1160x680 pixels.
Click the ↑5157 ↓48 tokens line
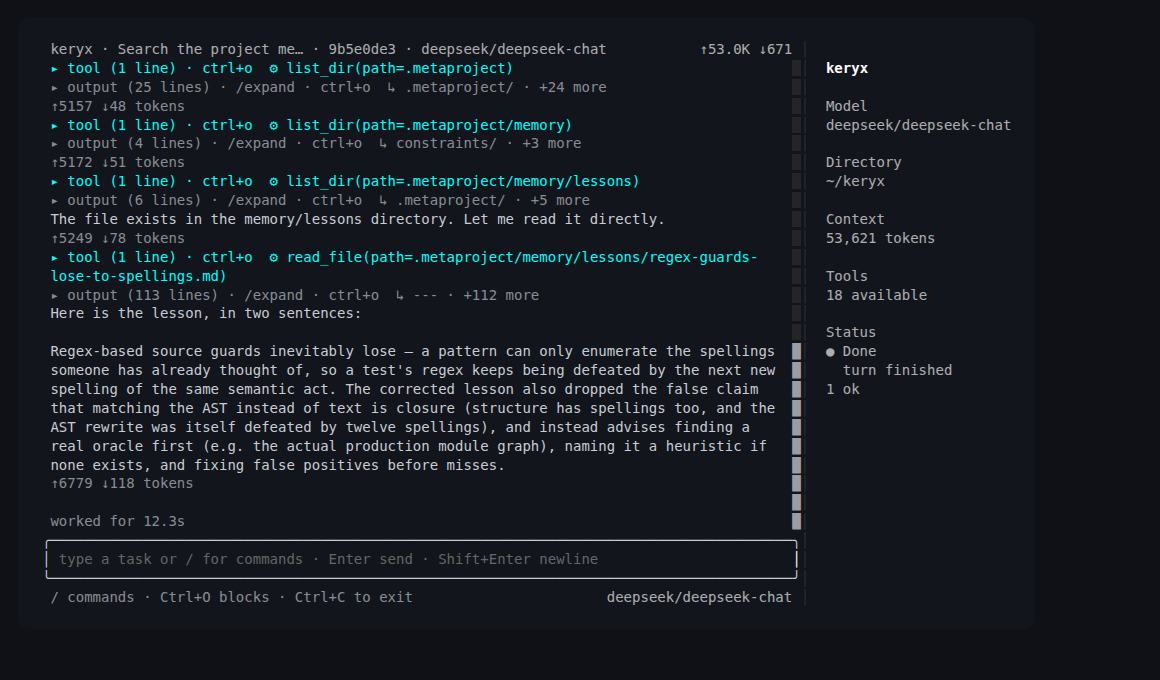(x=118, y=107)
